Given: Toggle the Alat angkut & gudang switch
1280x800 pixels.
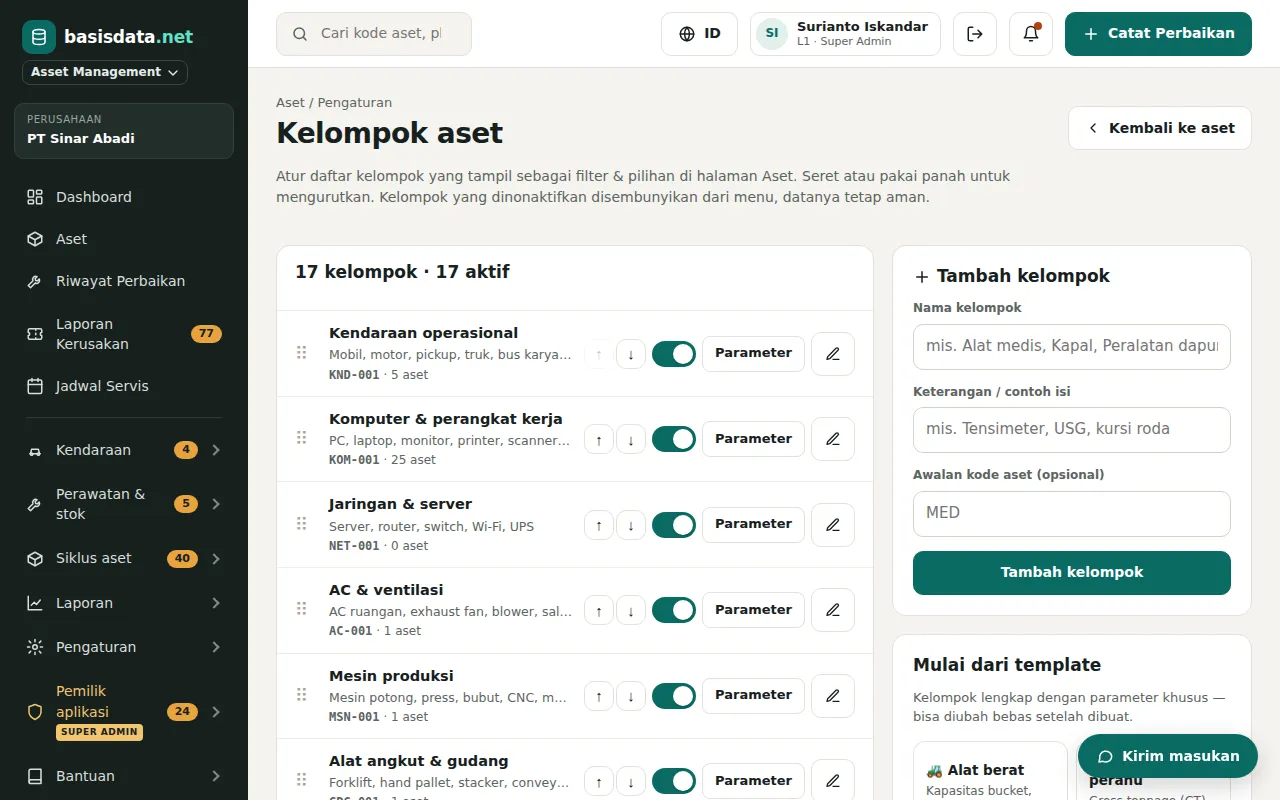Looking at the screenshot, I should tap(674, 781).
